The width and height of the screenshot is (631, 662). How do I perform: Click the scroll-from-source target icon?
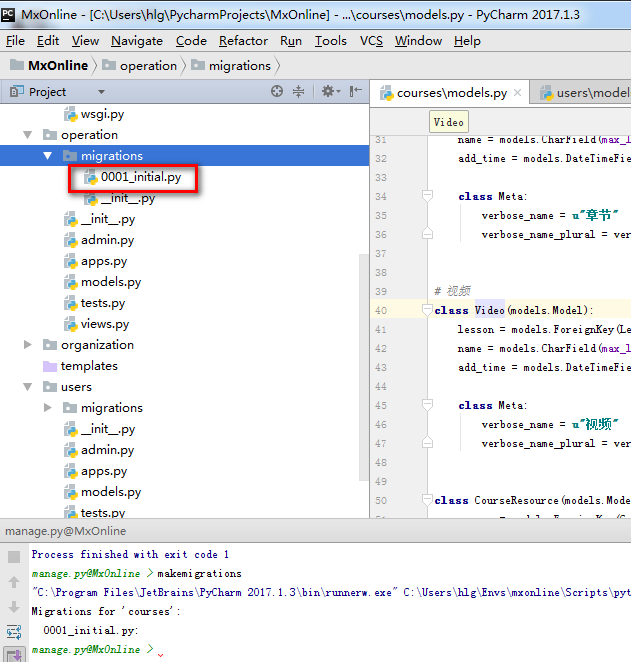(277, 91)
